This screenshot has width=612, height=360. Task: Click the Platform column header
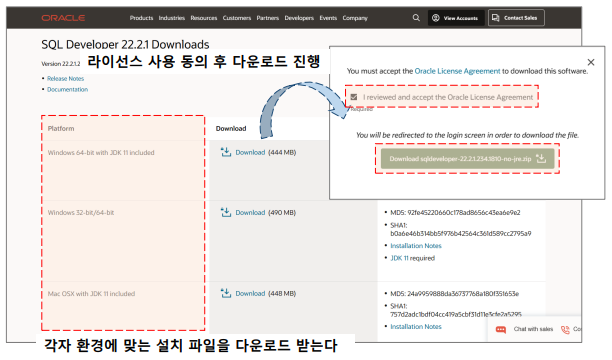61,128
